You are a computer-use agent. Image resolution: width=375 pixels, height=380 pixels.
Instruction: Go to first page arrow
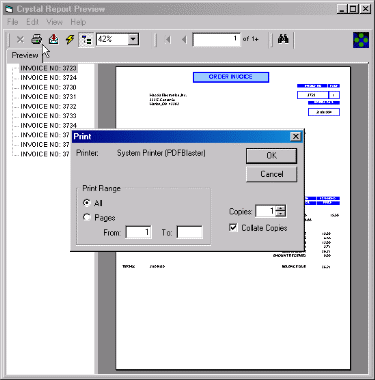click(168, 40)
